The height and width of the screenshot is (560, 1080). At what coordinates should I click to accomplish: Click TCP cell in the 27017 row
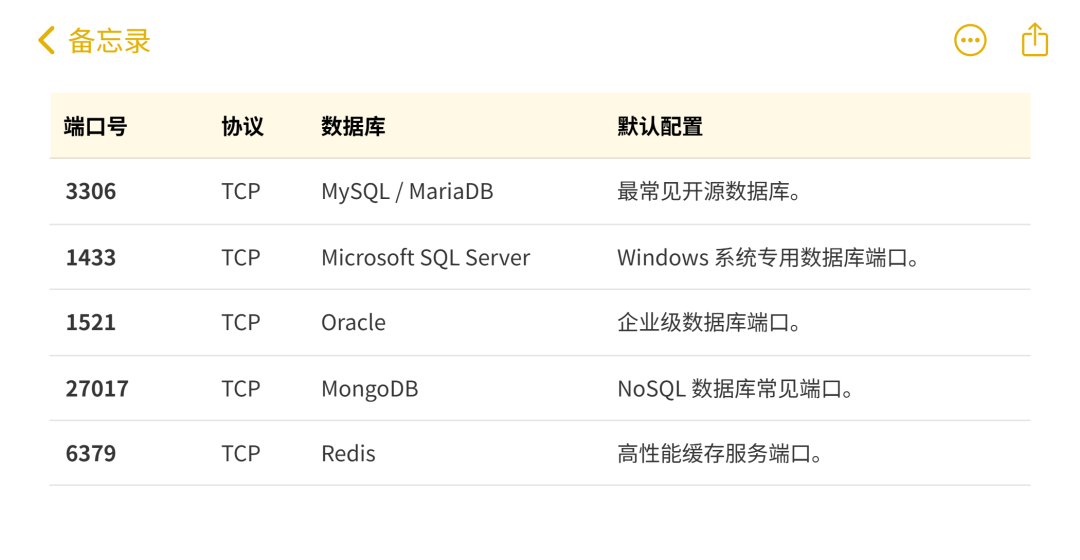coord(241,388)
